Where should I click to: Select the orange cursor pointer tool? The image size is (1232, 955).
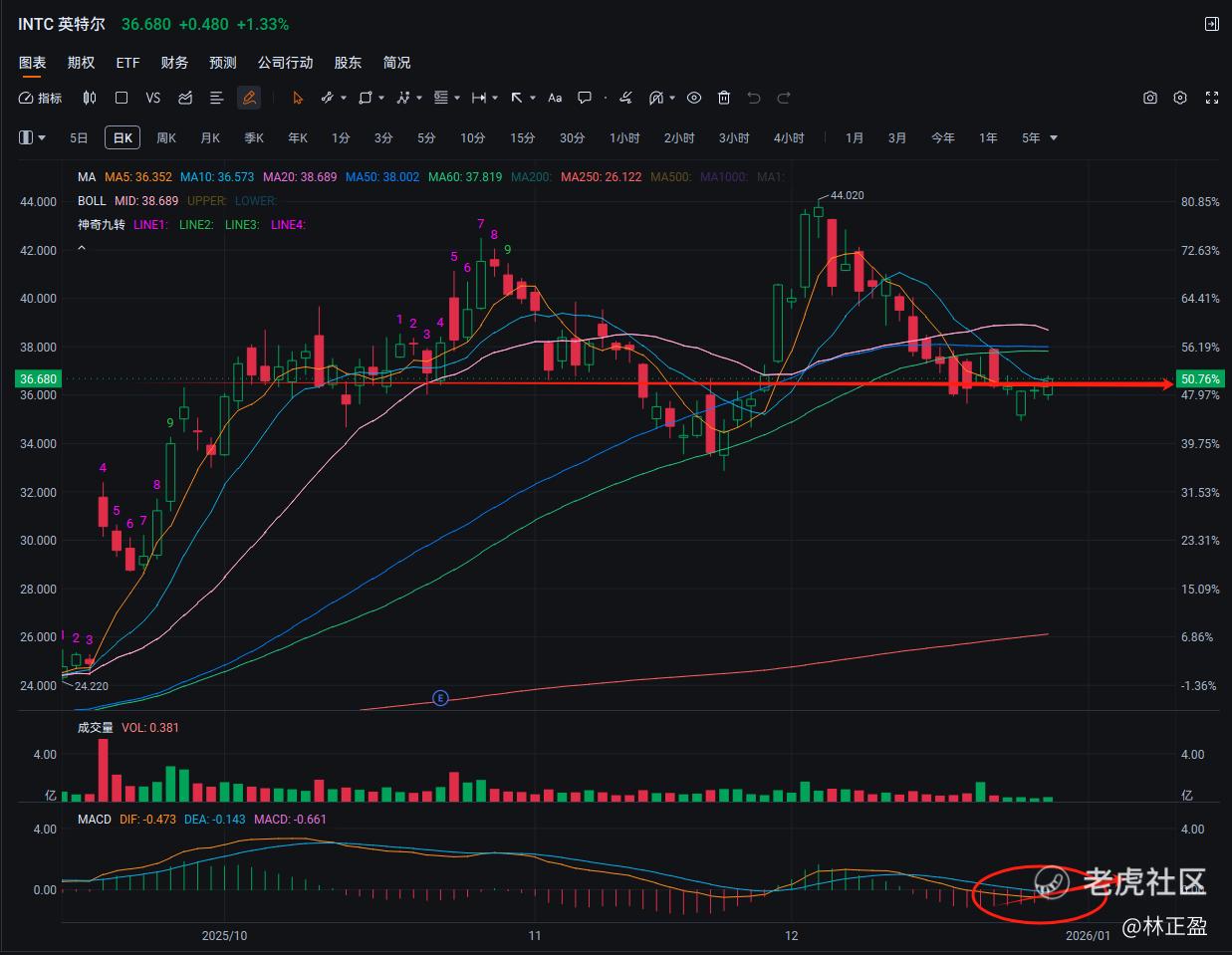click(x=297, y=98)
